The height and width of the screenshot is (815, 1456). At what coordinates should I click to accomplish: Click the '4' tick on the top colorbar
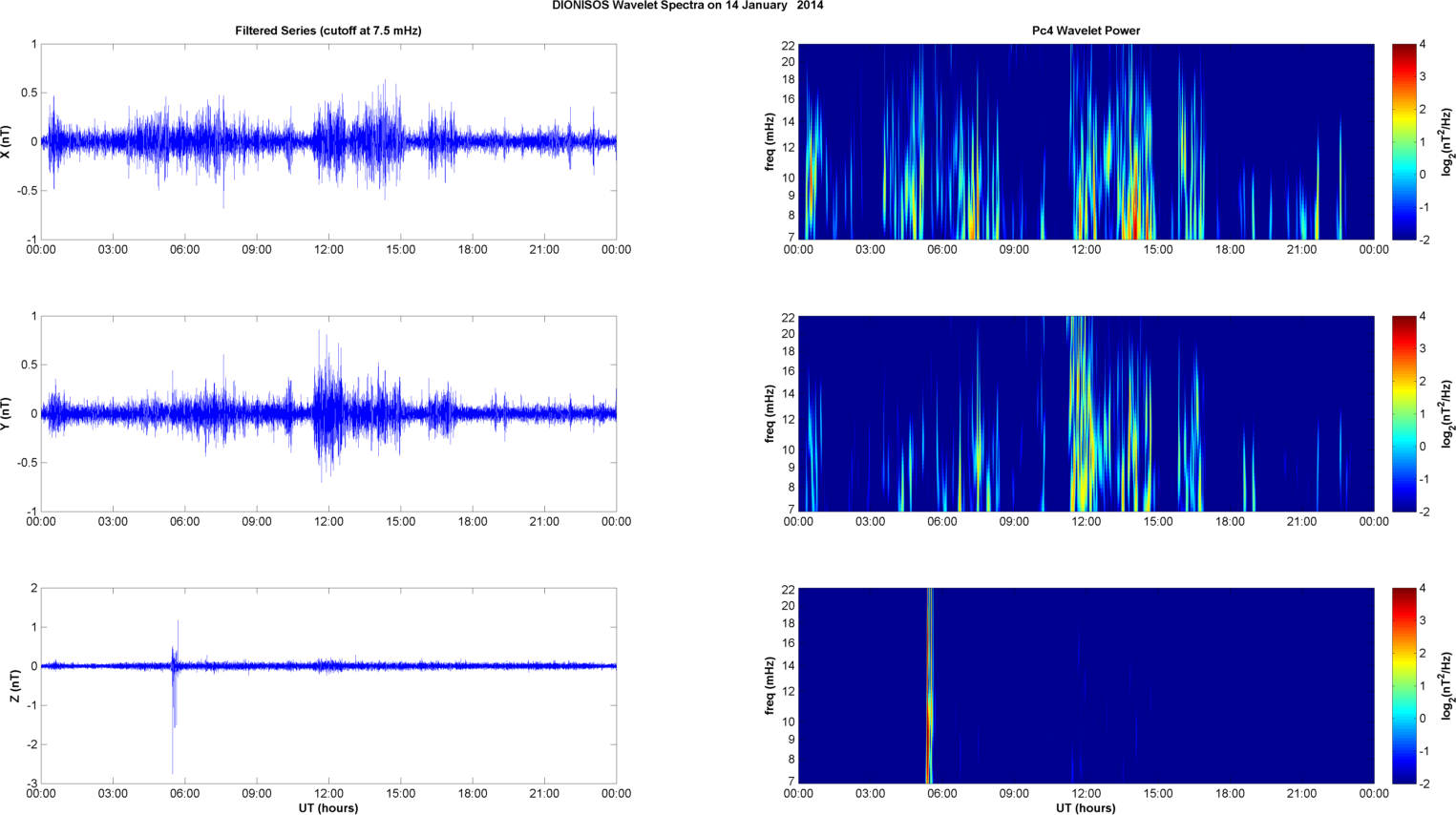[x=1423, y=44]
